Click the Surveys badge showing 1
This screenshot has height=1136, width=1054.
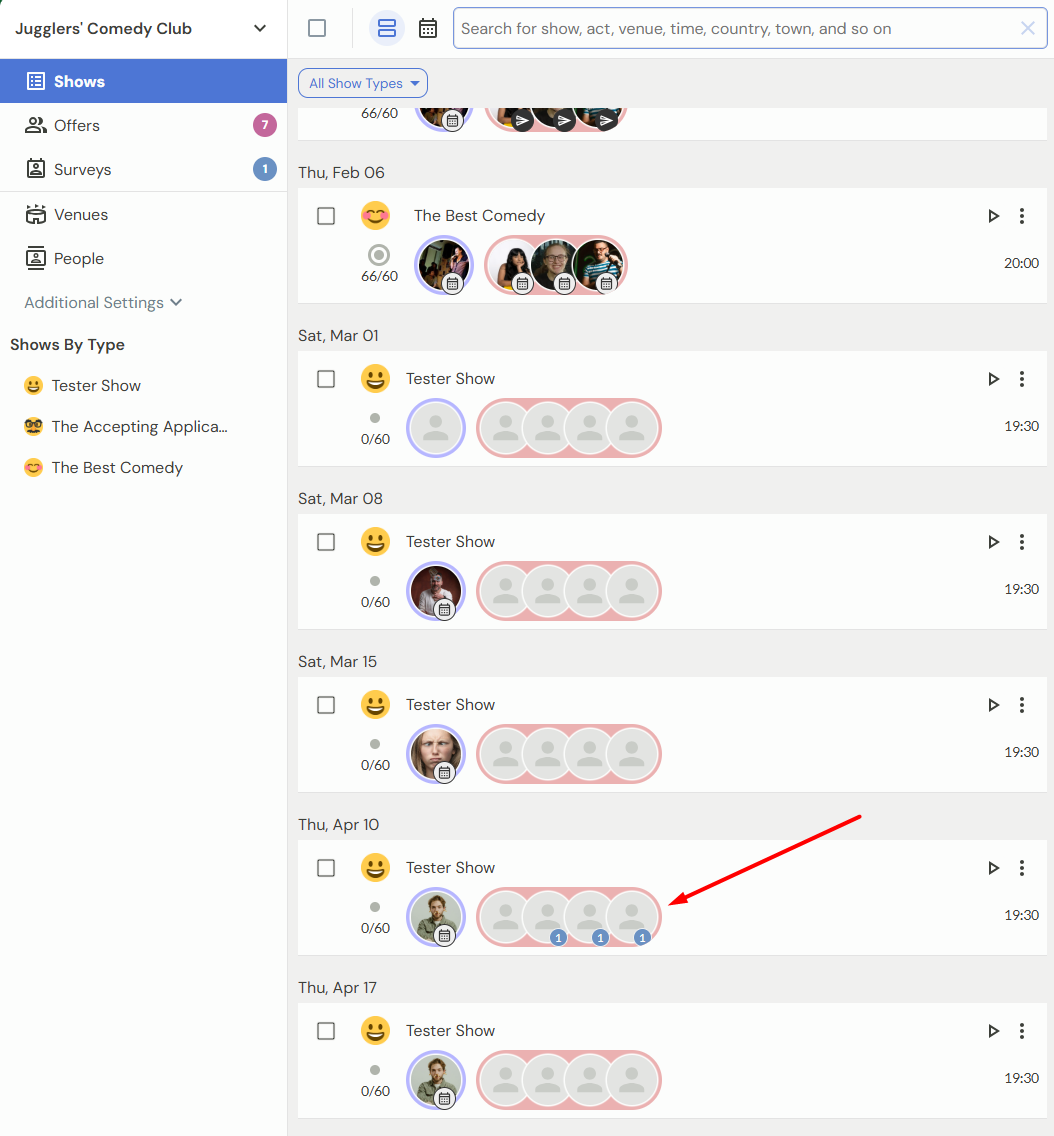pyautogui.click(x=264, y=170)
